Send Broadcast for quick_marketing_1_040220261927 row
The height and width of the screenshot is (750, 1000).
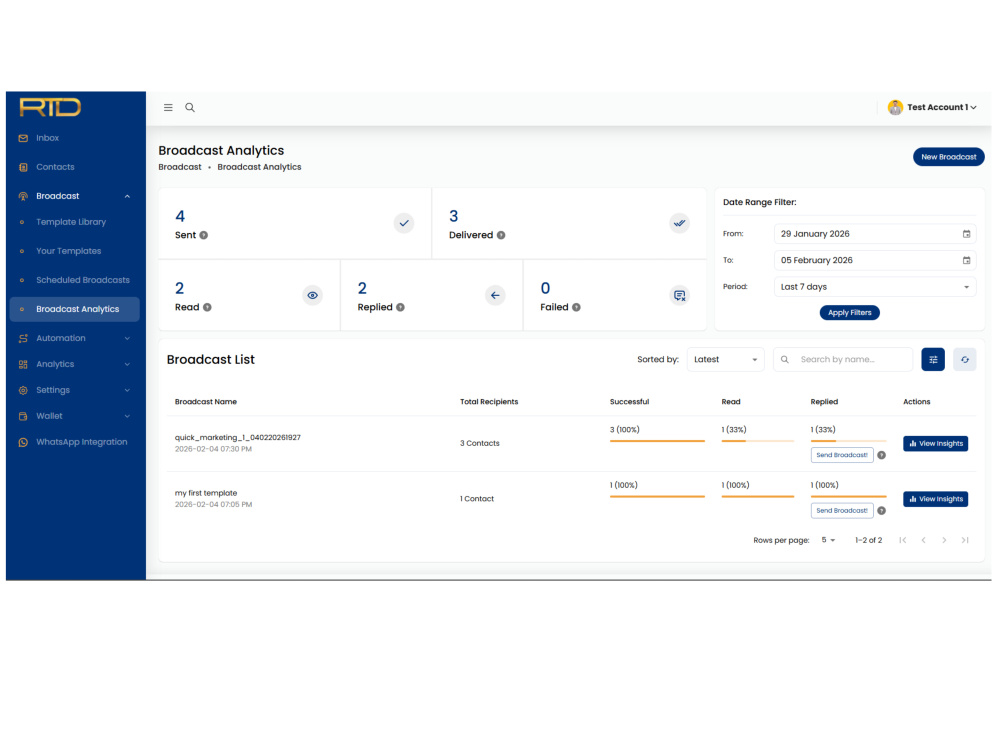tap(842, 455)
